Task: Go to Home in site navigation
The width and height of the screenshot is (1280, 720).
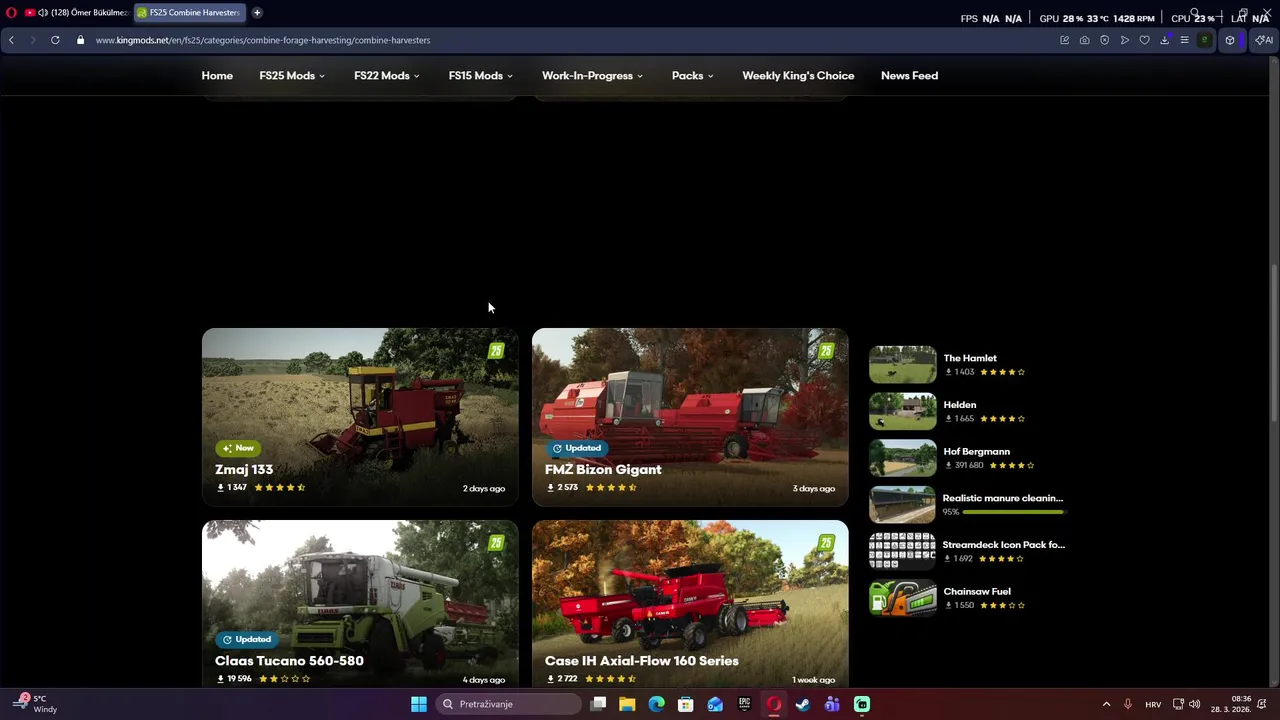Action: point(217,76)
